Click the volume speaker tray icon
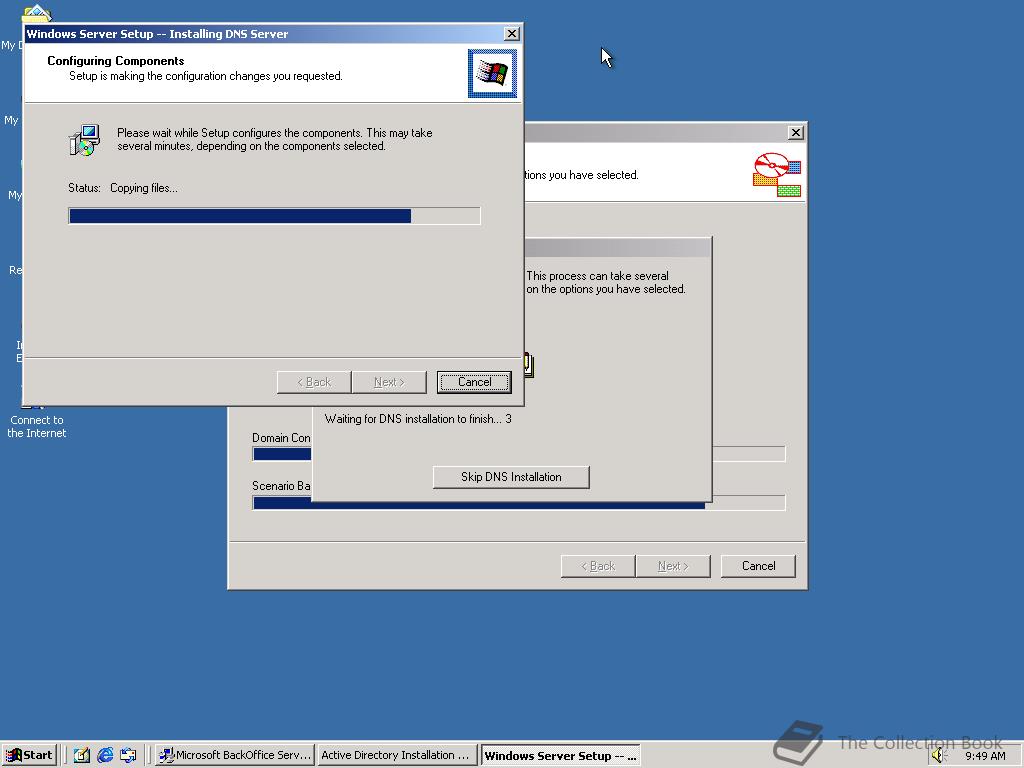Screen dimensions: 1024x768 pos(938,755)
